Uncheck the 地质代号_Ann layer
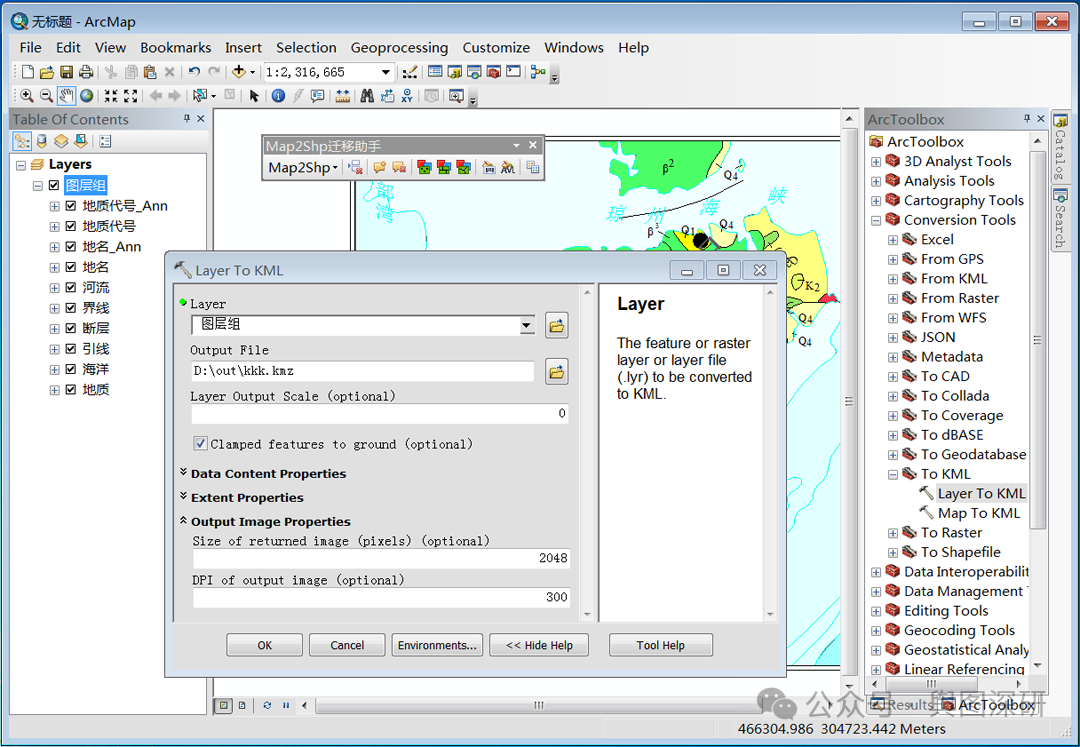This screenshot has width=1080, height=747. (70, 206)
